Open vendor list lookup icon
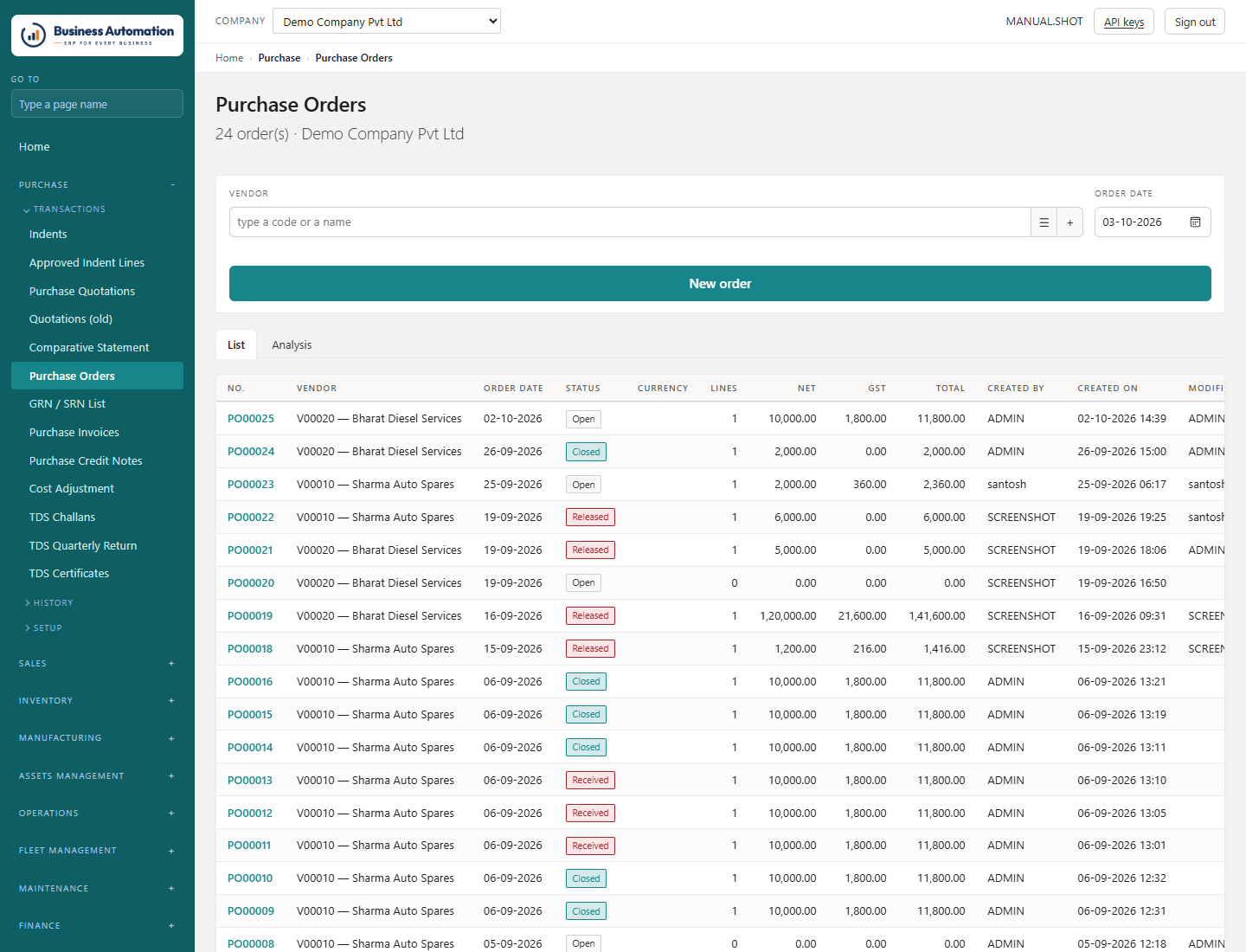 1044,222
